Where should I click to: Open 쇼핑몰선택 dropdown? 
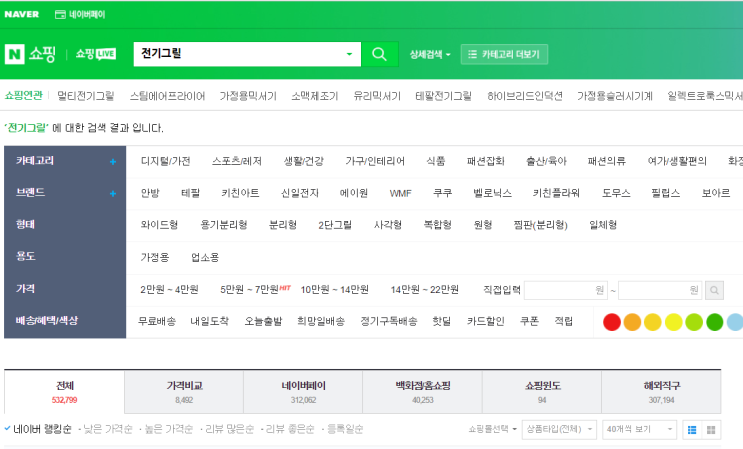coord(492,429)
